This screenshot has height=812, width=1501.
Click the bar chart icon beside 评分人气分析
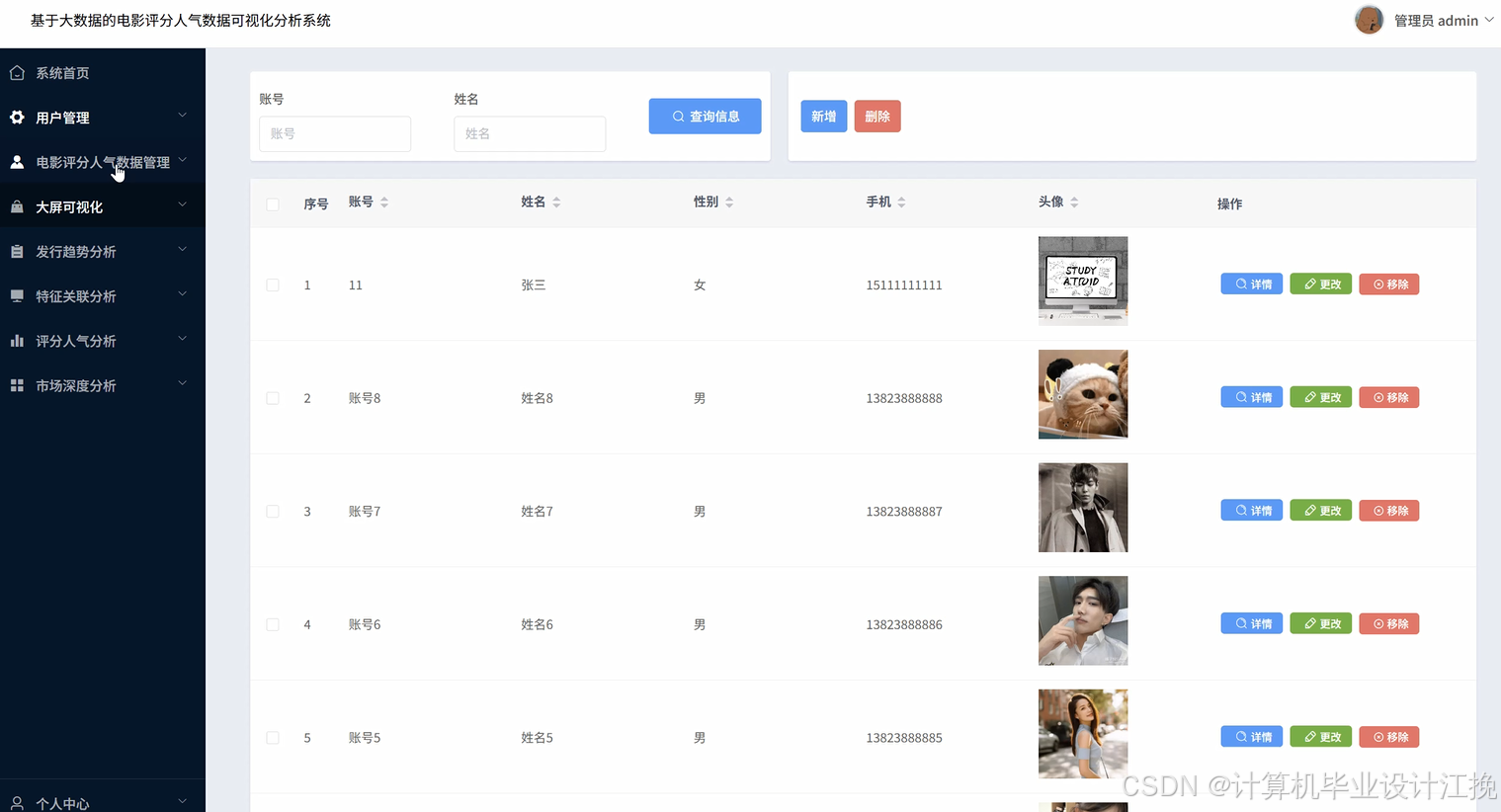17,341
